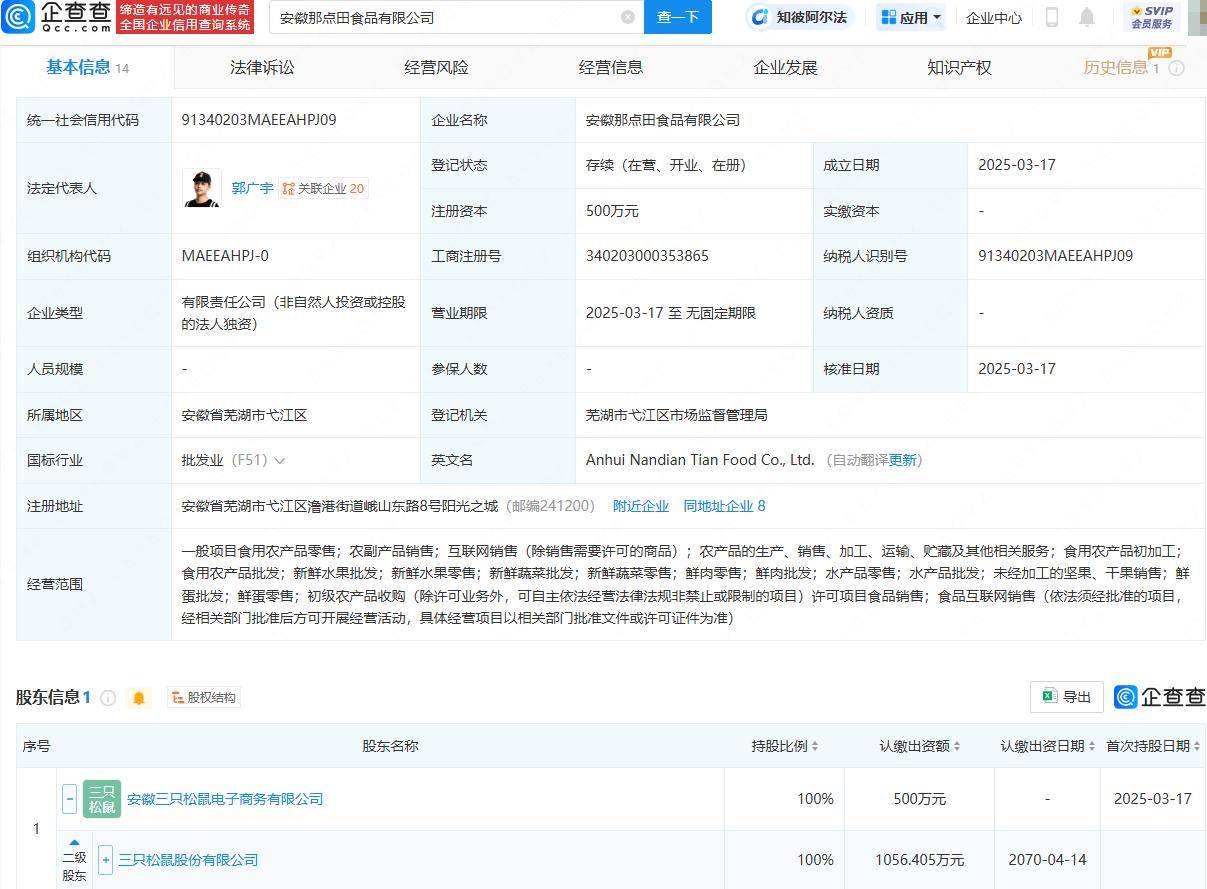Viewport: 1207px width, 889px height.
Task: Click the info icon beside 历史信息
Action: point(1177,68)
